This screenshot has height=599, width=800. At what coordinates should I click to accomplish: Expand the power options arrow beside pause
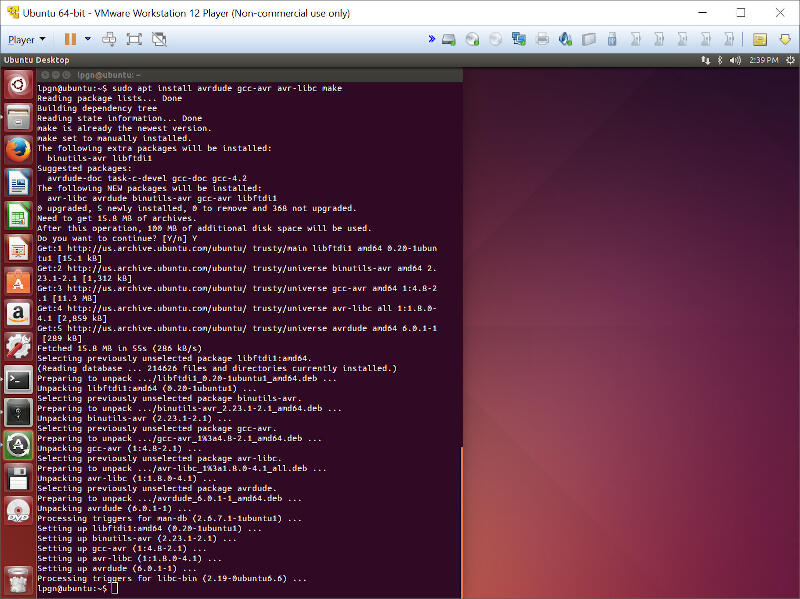pos(88,39)
